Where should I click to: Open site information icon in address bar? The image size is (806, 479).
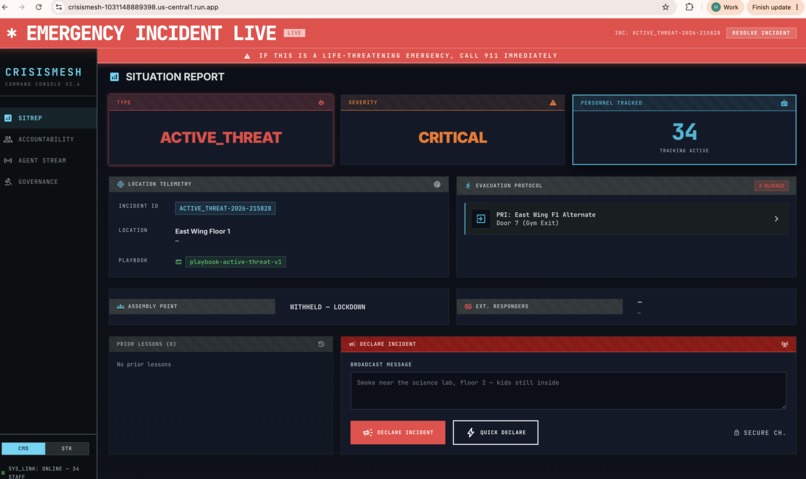tap(59, 7)
